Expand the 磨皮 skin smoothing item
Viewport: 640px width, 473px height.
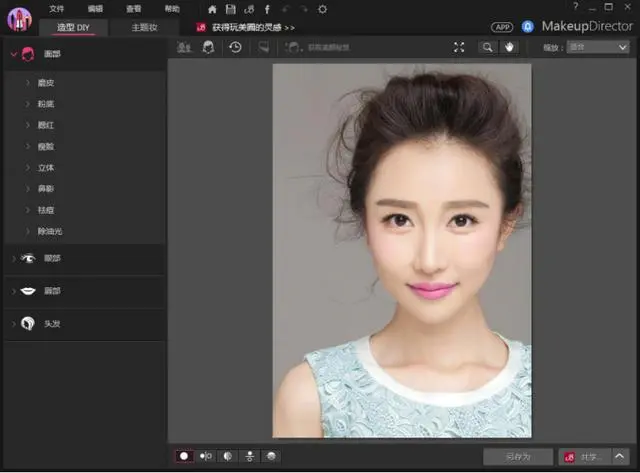pyautogui.click(x=28, y=83)
